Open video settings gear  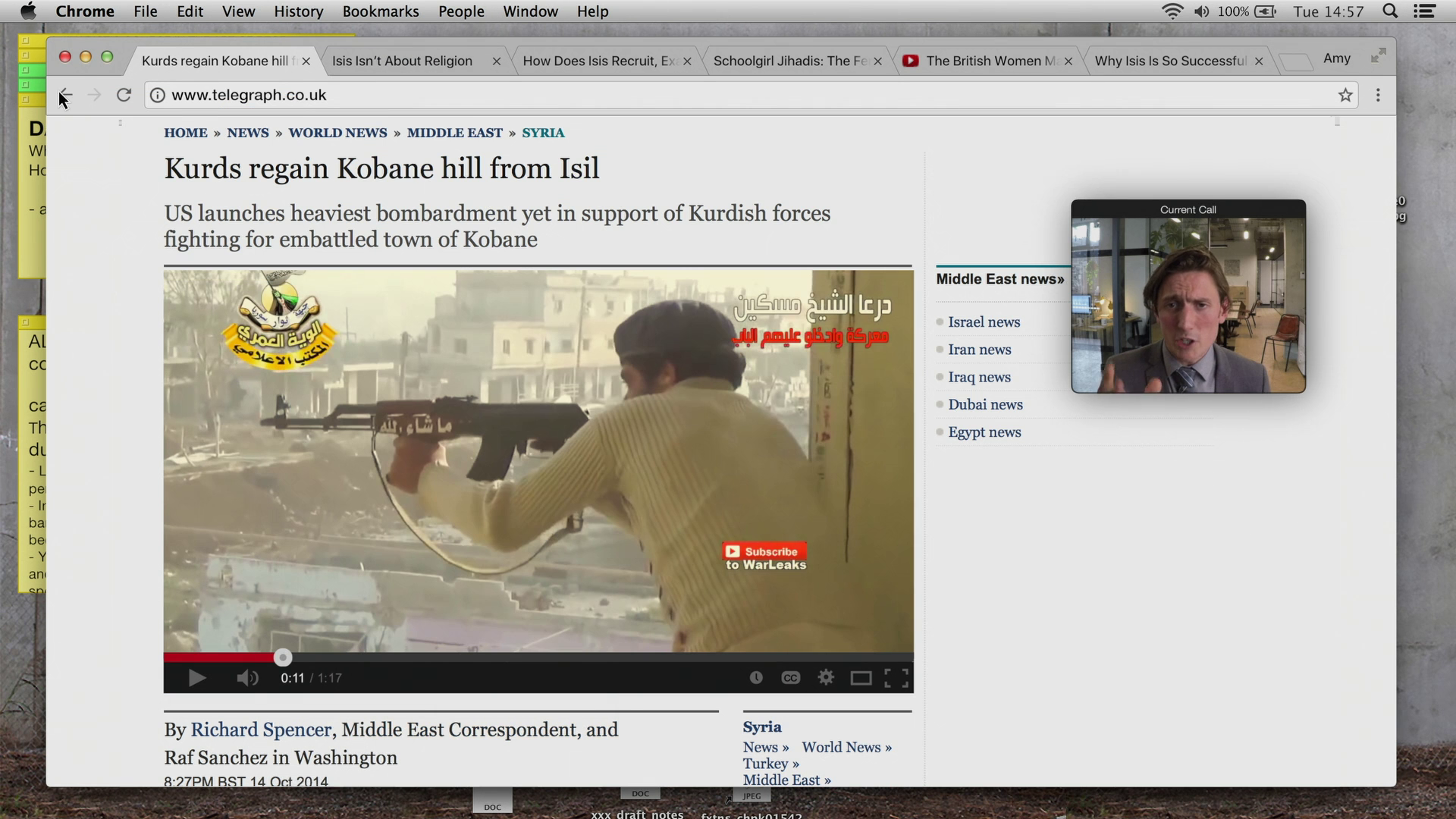tap(826, 678)
